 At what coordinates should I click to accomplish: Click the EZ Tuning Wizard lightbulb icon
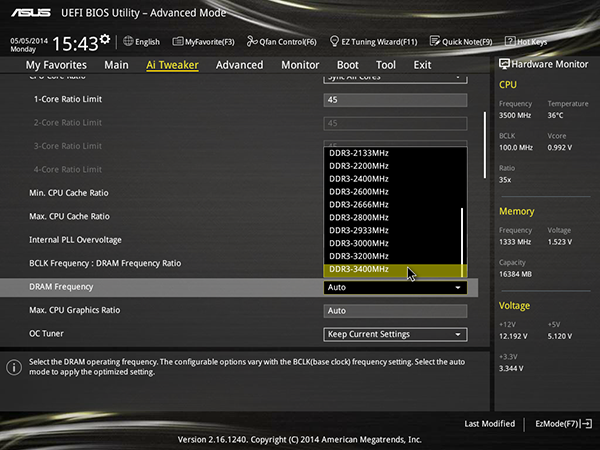click(x=334, y=41)
